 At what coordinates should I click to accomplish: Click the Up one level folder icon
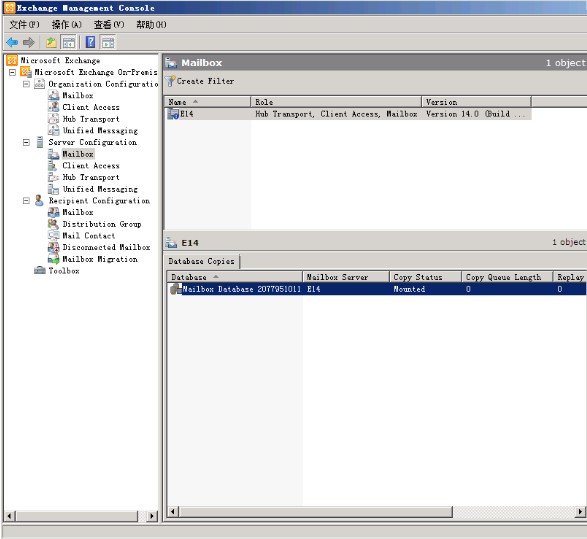[51, 42]
